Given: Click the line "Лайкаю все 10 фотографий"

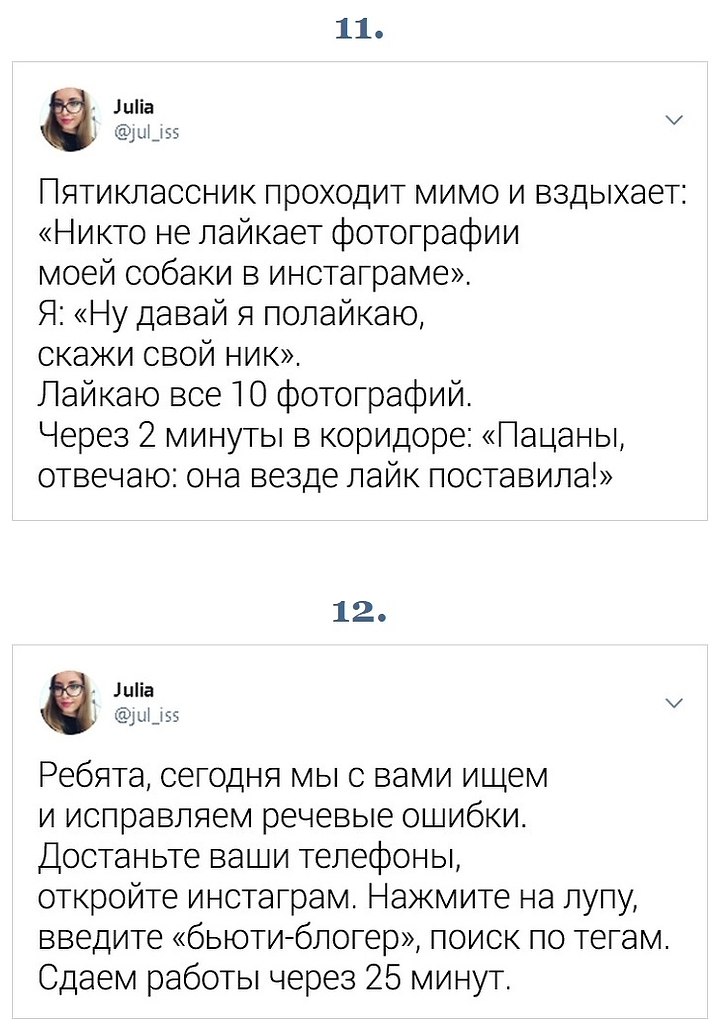Looking at the screenshot, I should pyautogui.click(x=254, y=396).
